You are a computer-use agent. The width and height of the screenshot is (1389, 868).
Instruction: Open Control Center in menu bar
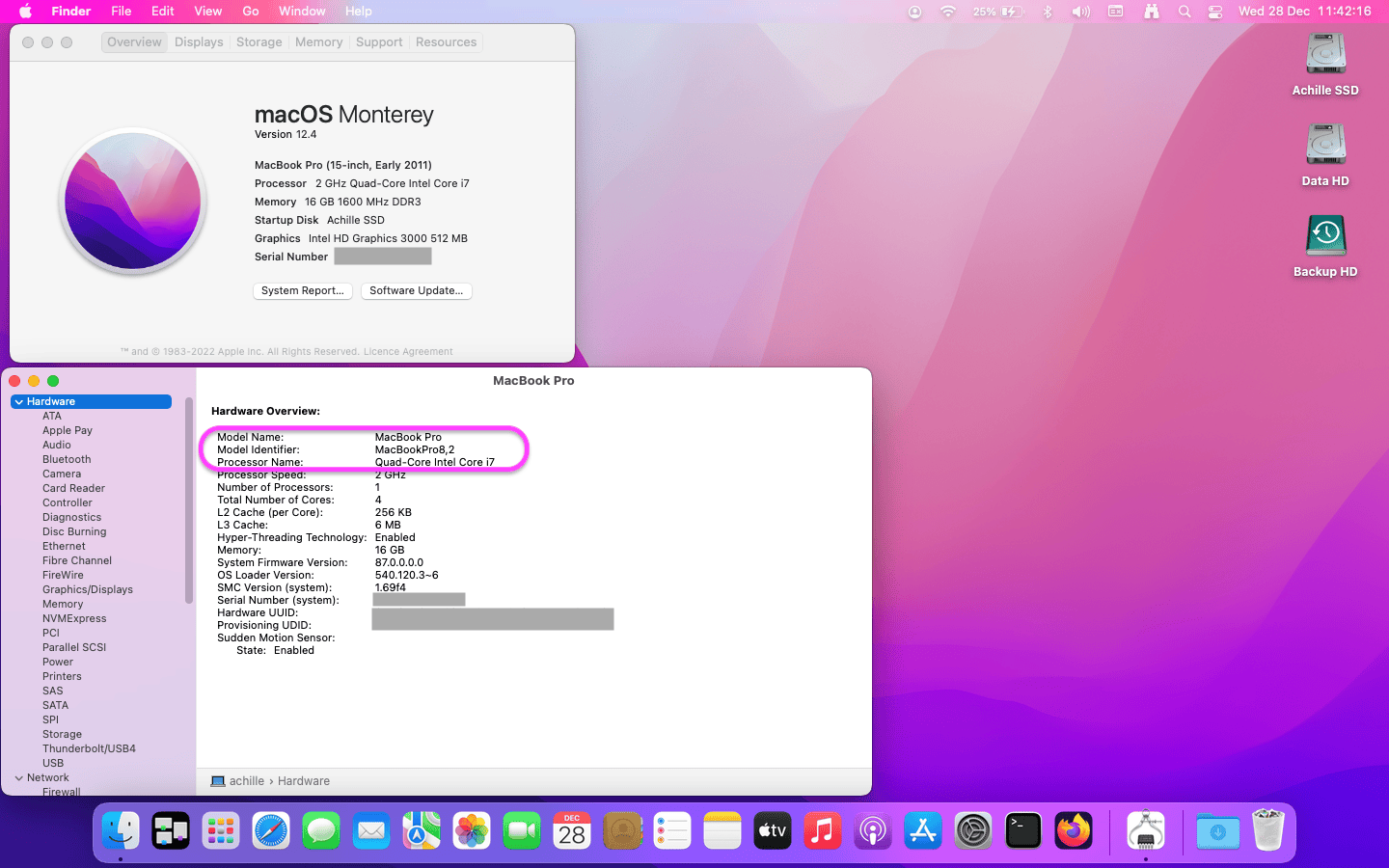tap(1215, 12)
